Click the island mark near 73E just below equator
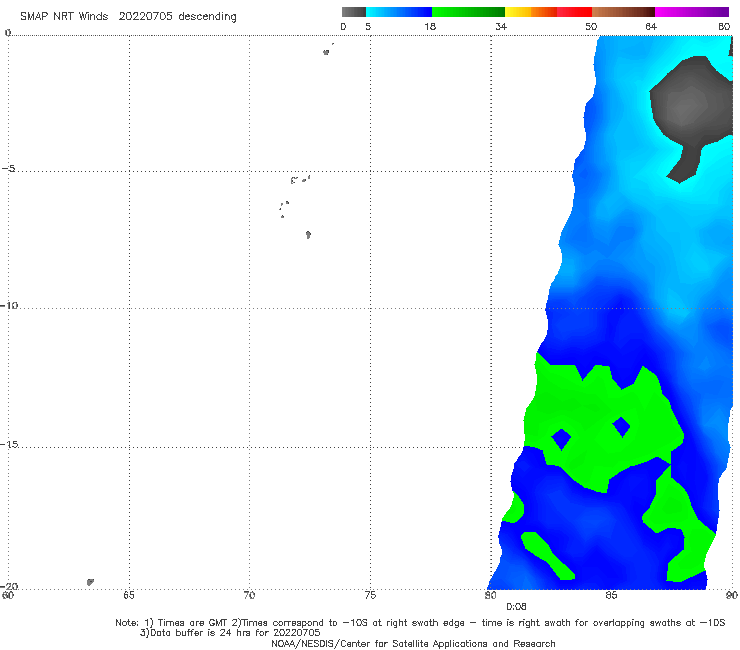 coord(326,52)
